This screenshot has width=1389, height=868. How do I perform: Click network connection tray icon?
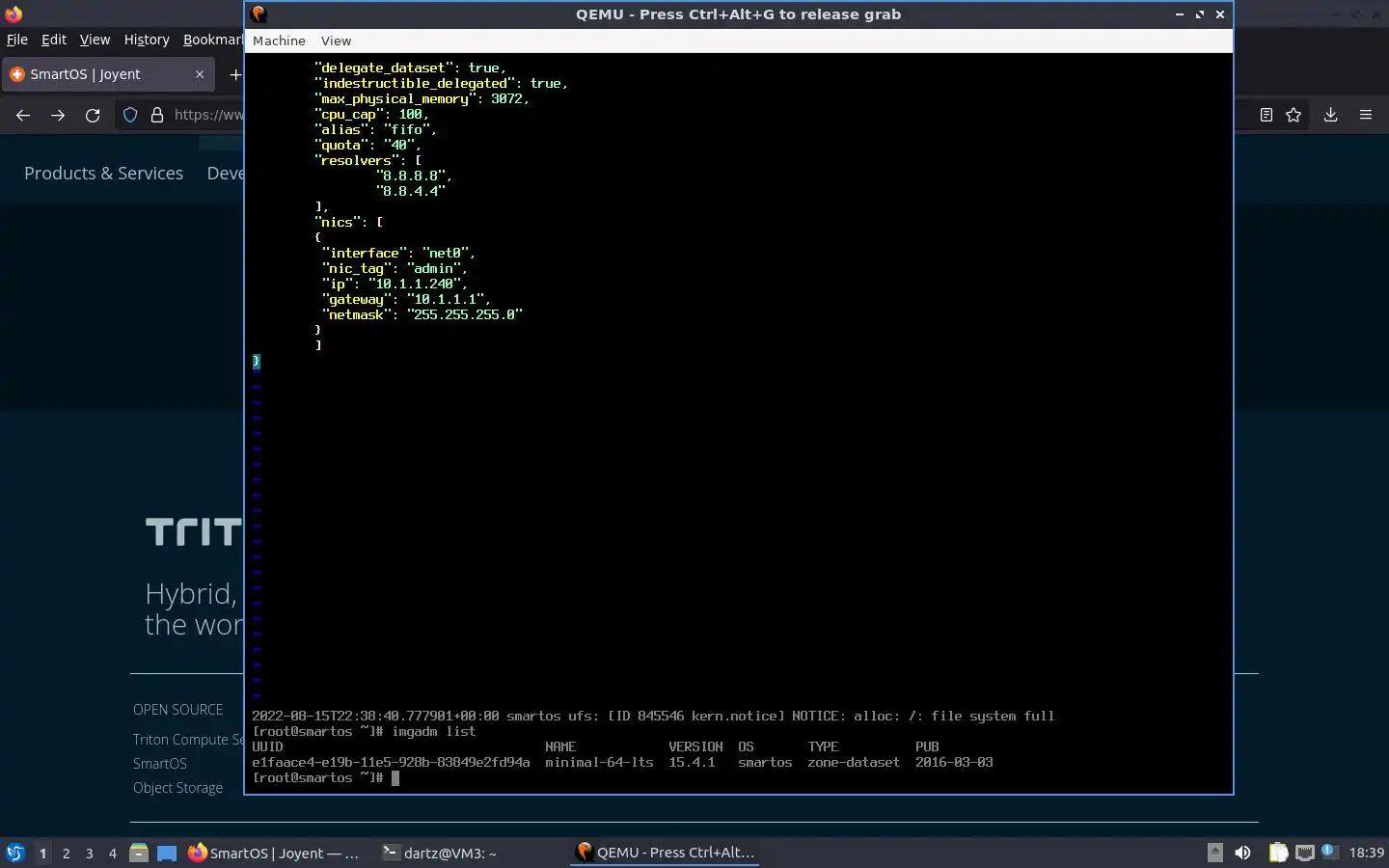[x=1304, y=853]
